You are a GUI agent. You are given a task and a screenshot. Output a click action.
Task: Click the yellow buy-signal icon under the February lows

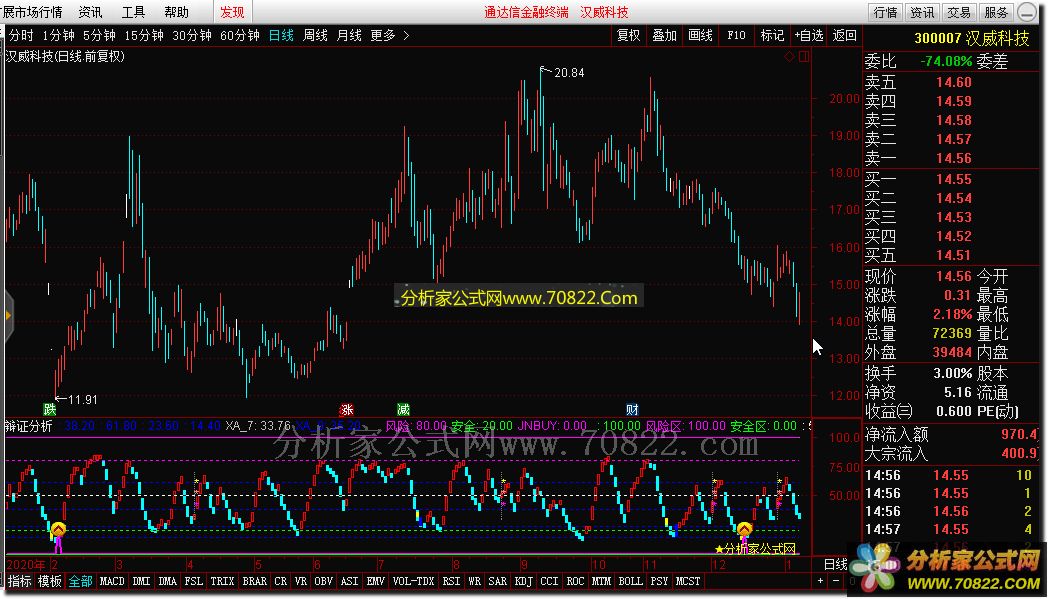(58, 531)
